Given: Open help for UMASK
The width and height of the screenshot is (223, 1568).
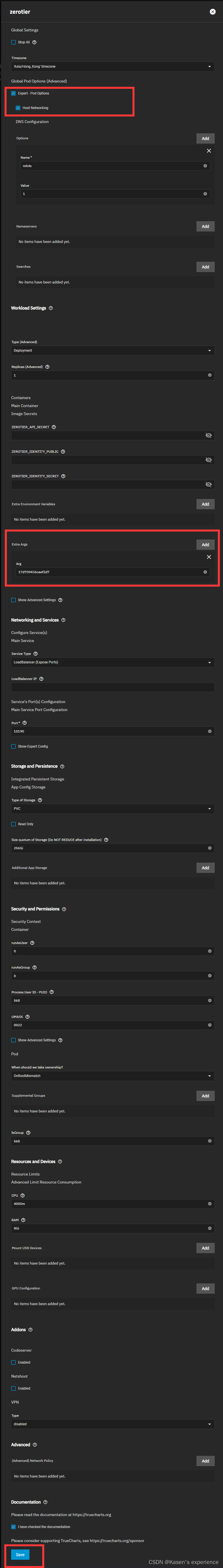Looking at the screenshot, I should (x=27, y=1017).
